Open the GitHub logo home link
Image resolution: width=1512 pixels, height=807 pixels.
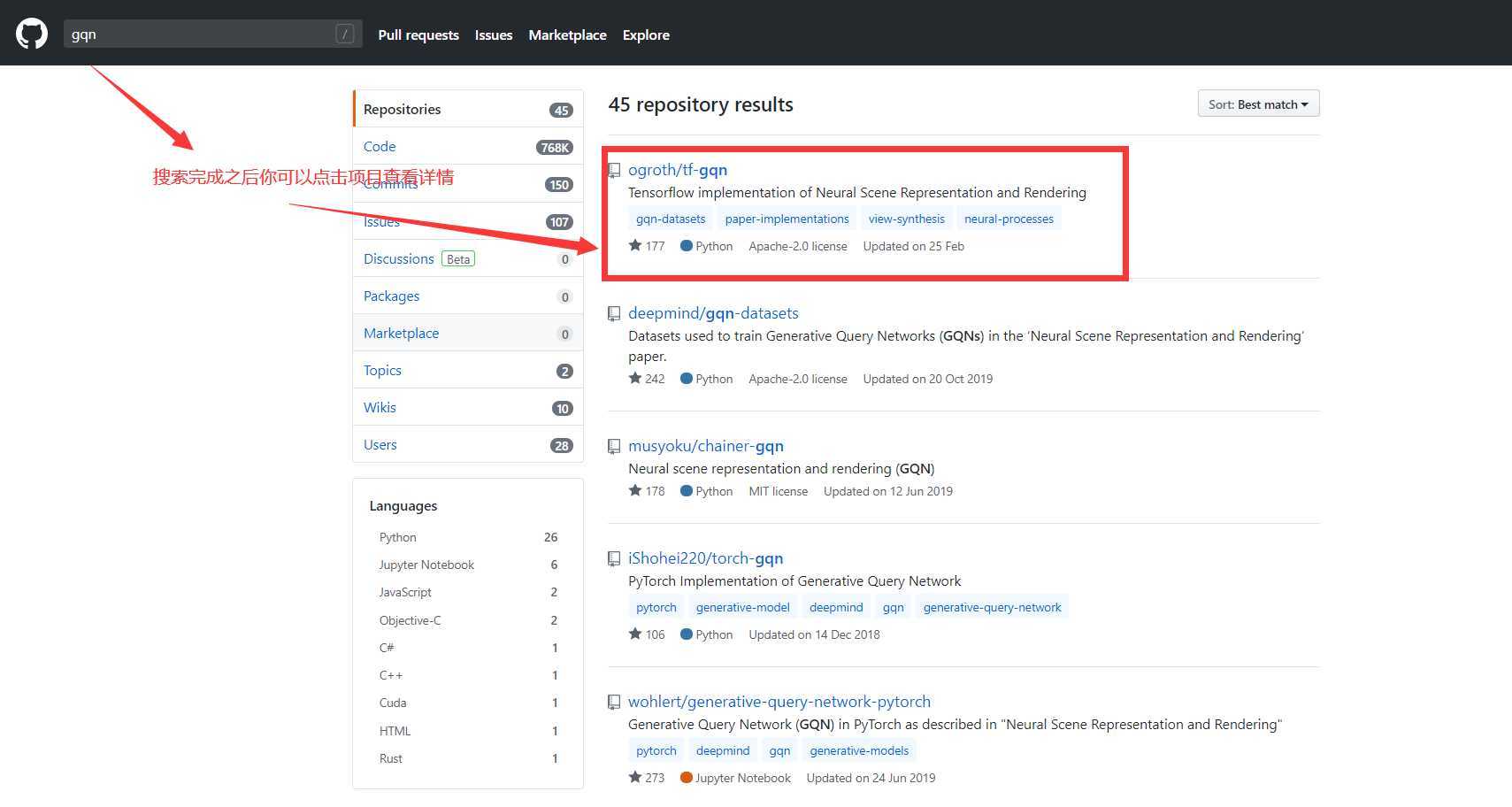32,35
